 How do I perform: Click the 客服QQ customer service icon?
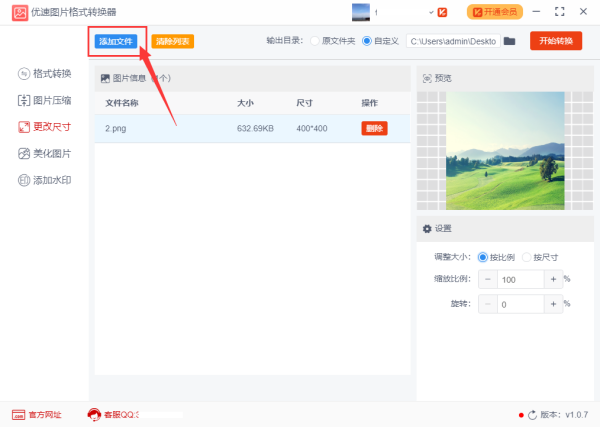pos(94,414)
